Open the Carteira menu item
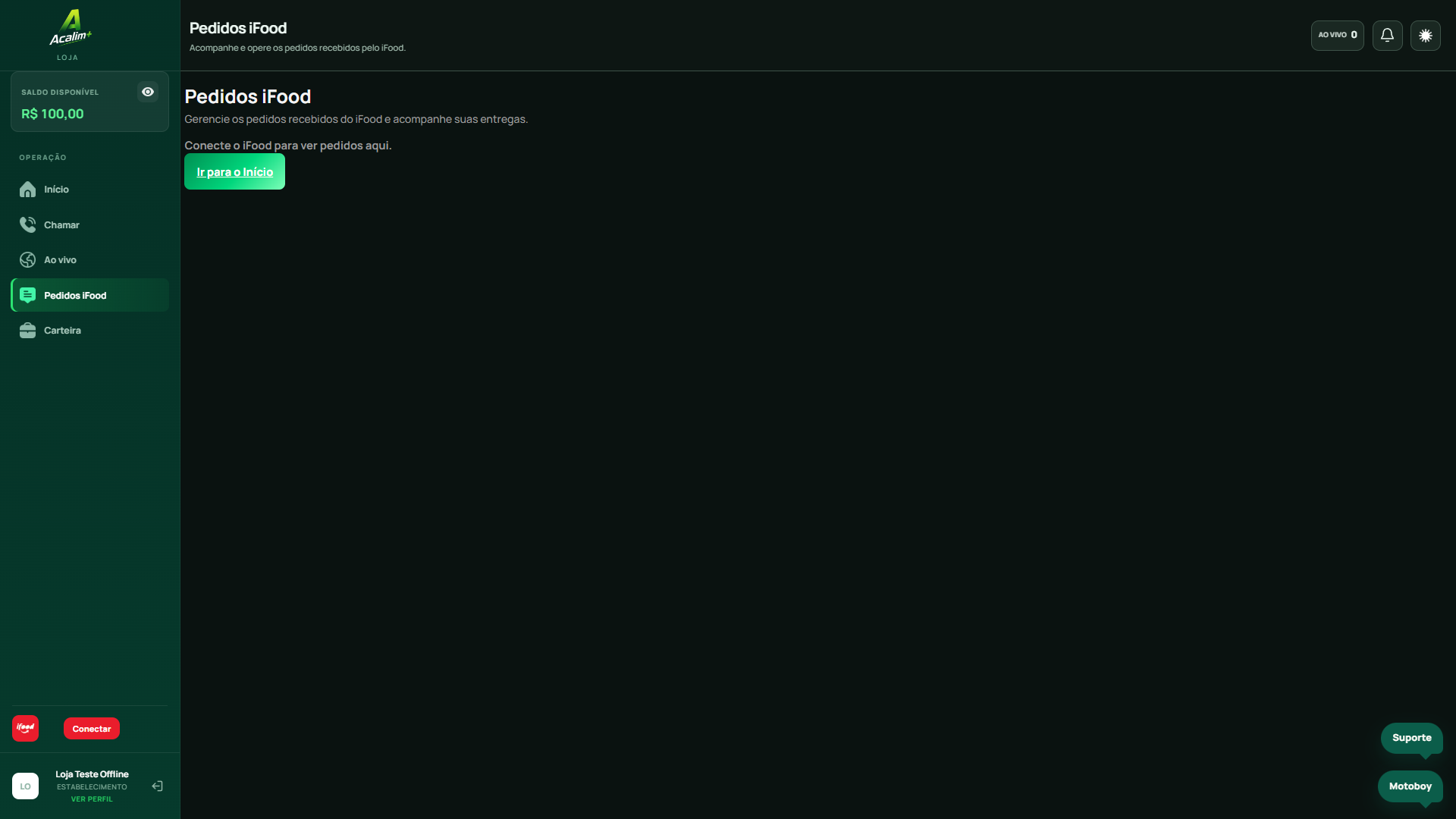This screenshot has width=1456, height=819. click(x=89, y=331)
